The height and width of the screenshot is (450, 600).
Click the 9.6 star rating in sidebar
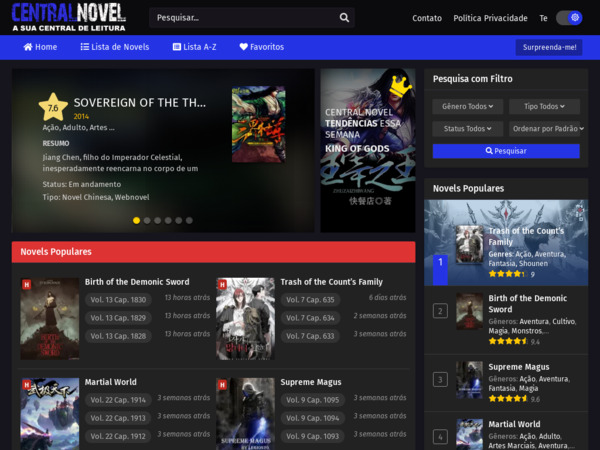pos(514,399)
